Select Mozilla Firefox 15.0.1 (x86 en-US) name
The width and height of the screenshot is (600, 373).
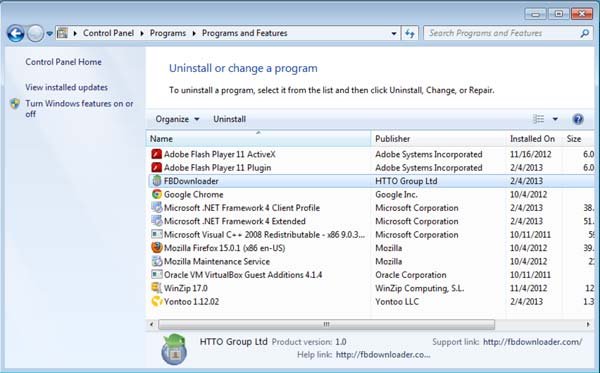(x=225, y=248)
